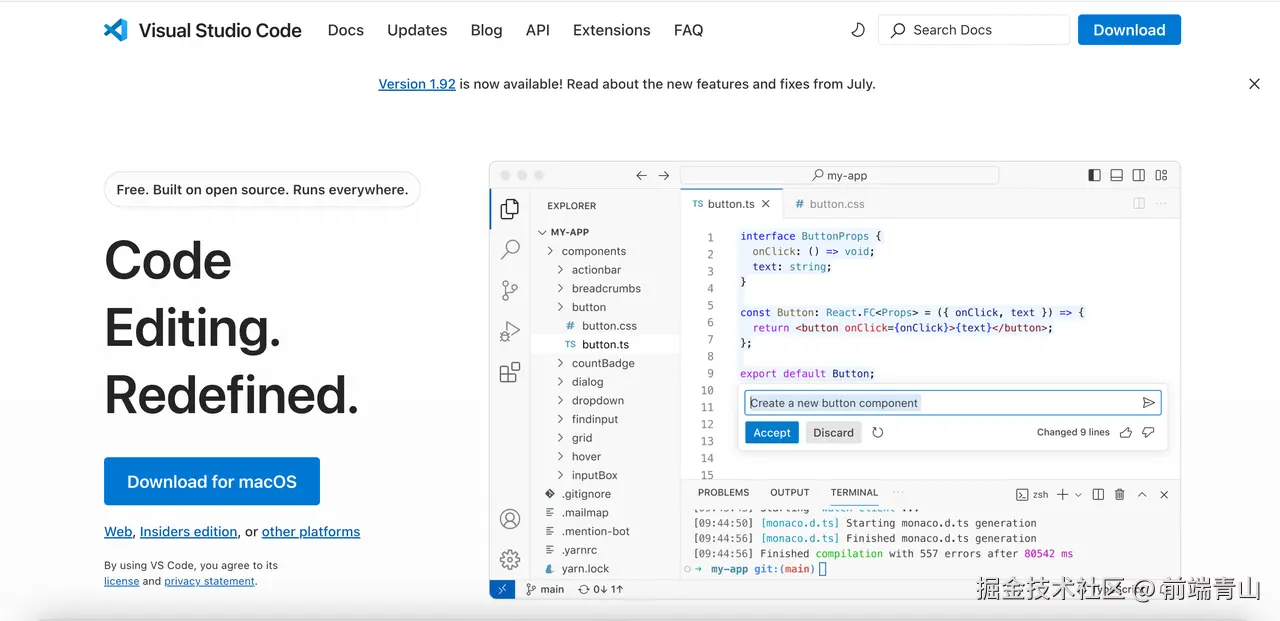The image size is (1280, 621).
Task: Toggle secondary sidebar layout icon
Action: 1139,175
